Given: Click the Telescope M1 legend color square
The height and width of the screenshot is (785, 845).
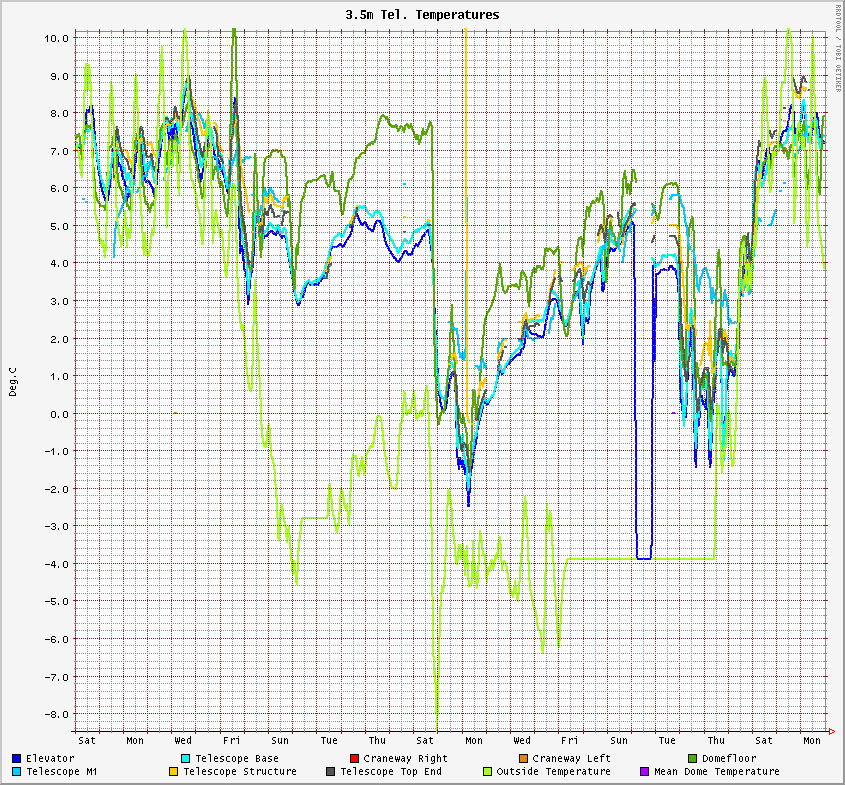Looking at the screenshot, I should pos(18,772).
